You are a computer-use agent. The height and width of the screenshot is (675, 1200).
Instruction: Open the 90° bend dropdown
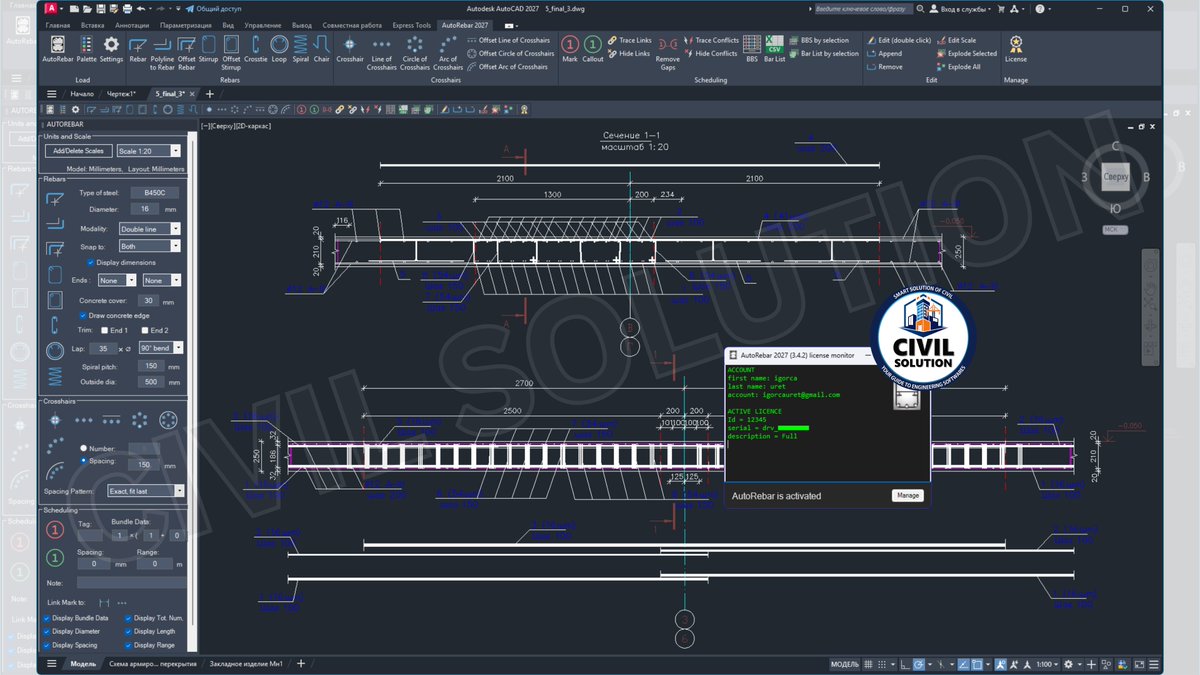[160, 348]
